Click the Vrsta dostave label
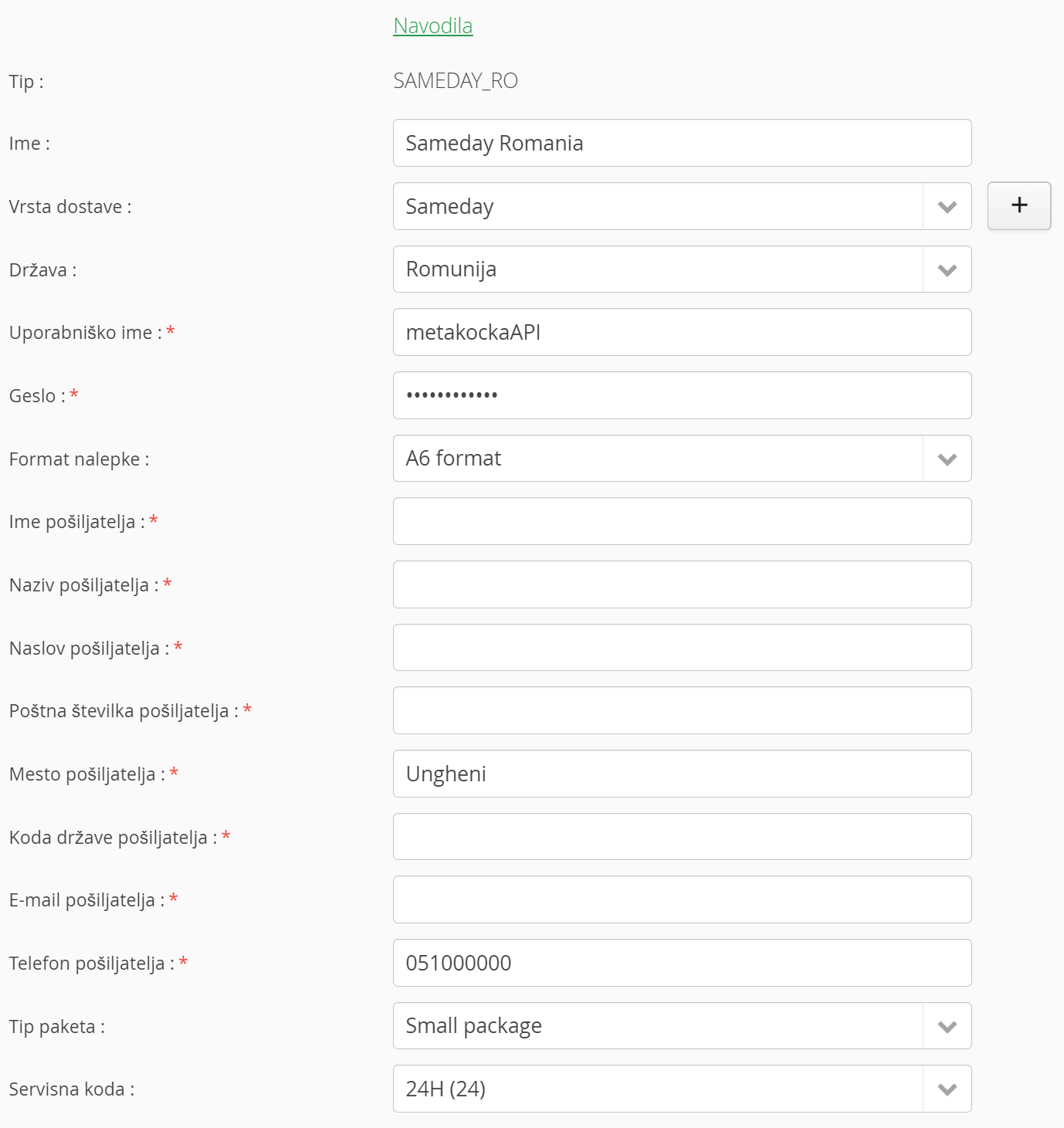The width and height of the screenshot is (1064, 1128). coord(70,207)
